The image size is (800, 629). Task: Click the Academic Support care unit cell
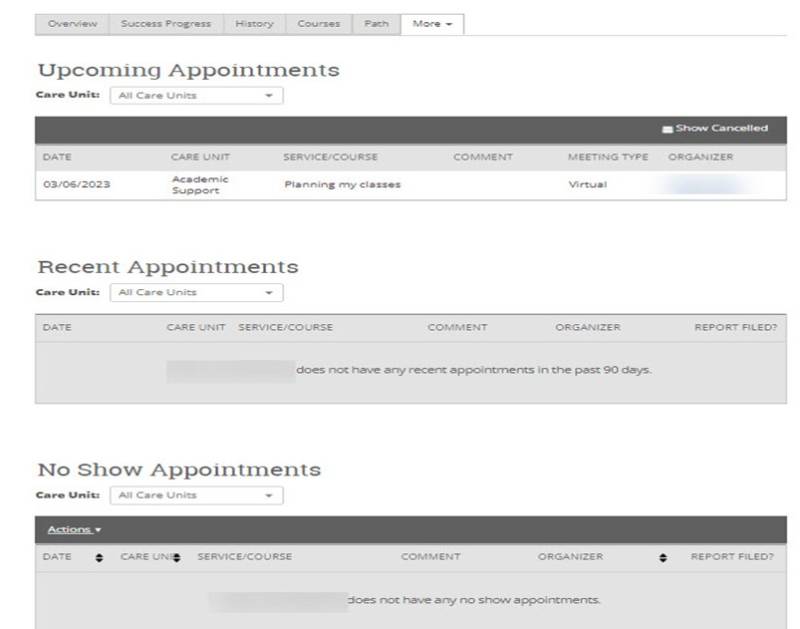[x=200, y=185]
